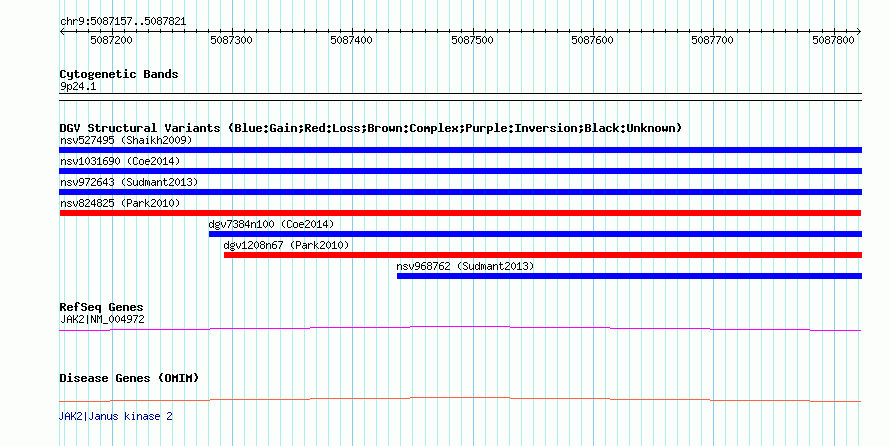Image resolution: width=890 pixels, height=446 pixels.
Task: Click the 5087200 ruler position label
Action: (x=111, y=40)
